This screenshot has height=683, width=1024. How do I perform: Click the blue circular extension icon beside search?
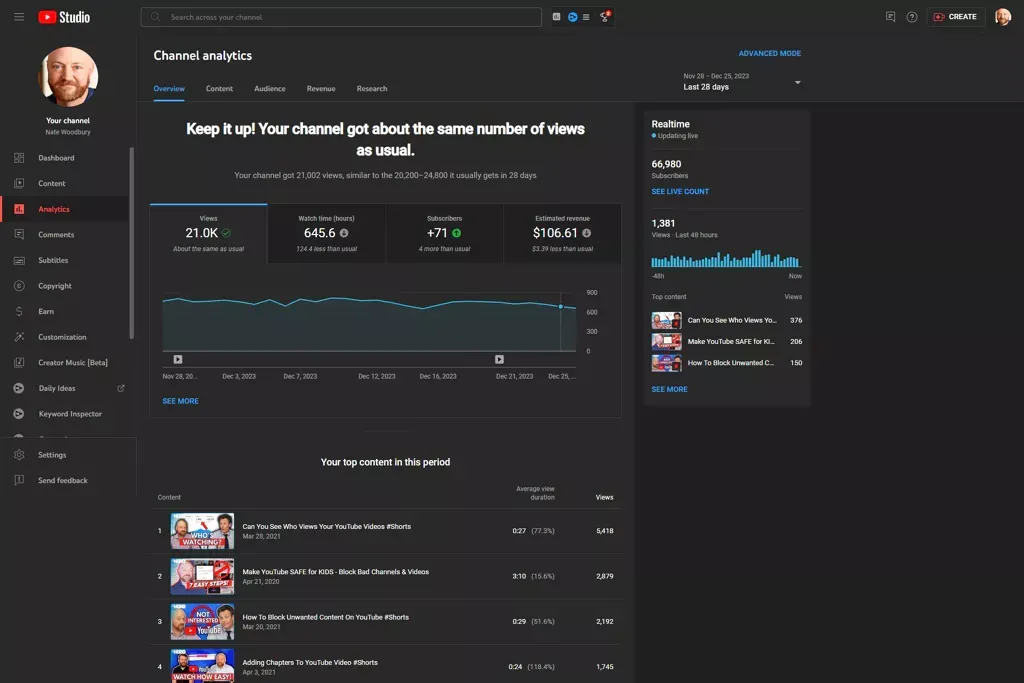572,17
